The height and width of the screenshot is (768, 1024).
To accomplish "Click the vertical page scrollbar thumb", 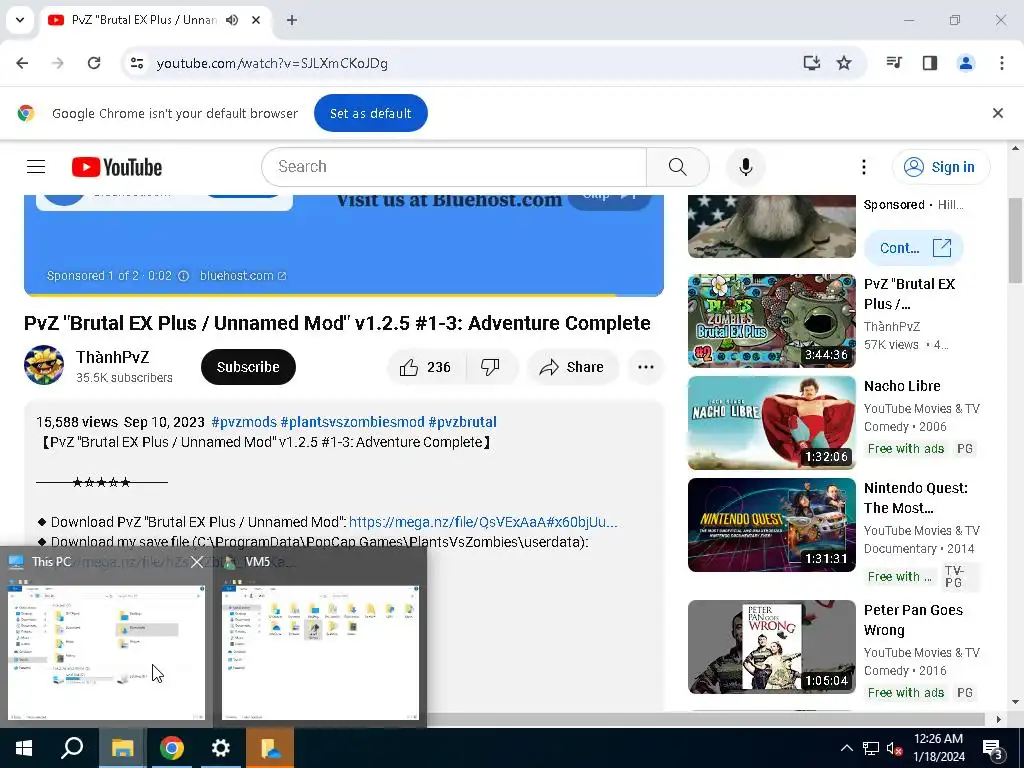I will coord(1015,240).
